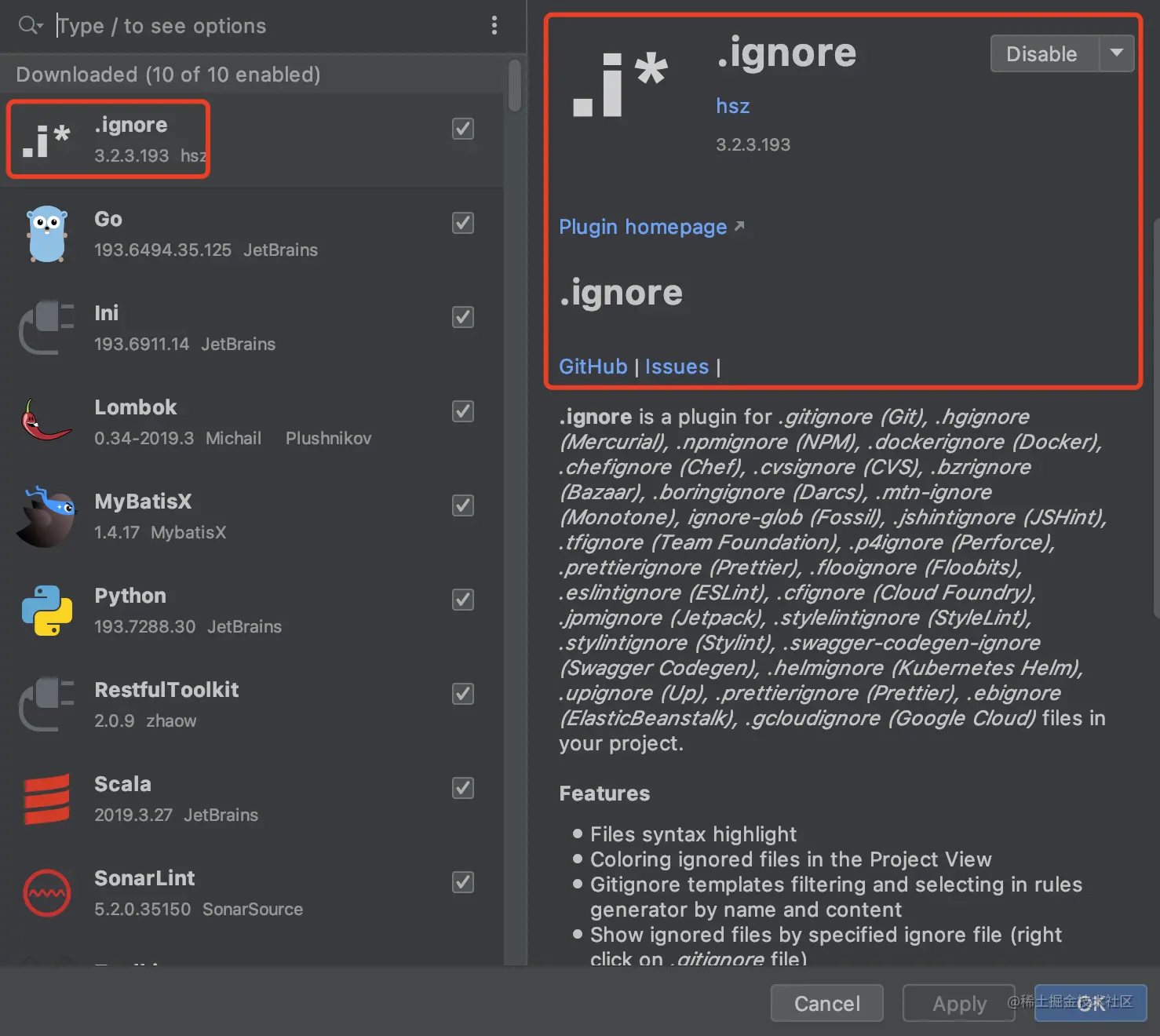Viewport: 1160px width, 1036px height.
Task: Click the search magnifier icon
Action: tap(30, 26)
